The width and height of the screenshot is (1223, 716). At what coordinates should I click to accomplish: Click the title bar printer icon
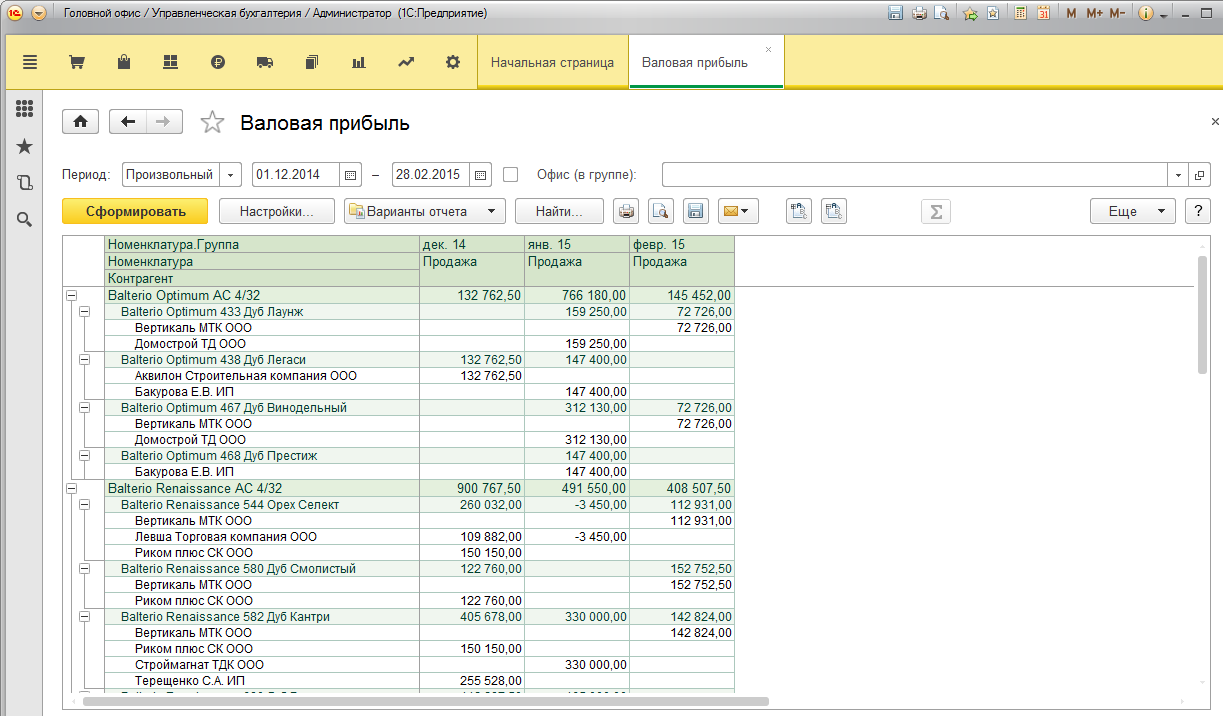(x=918, y=14)
